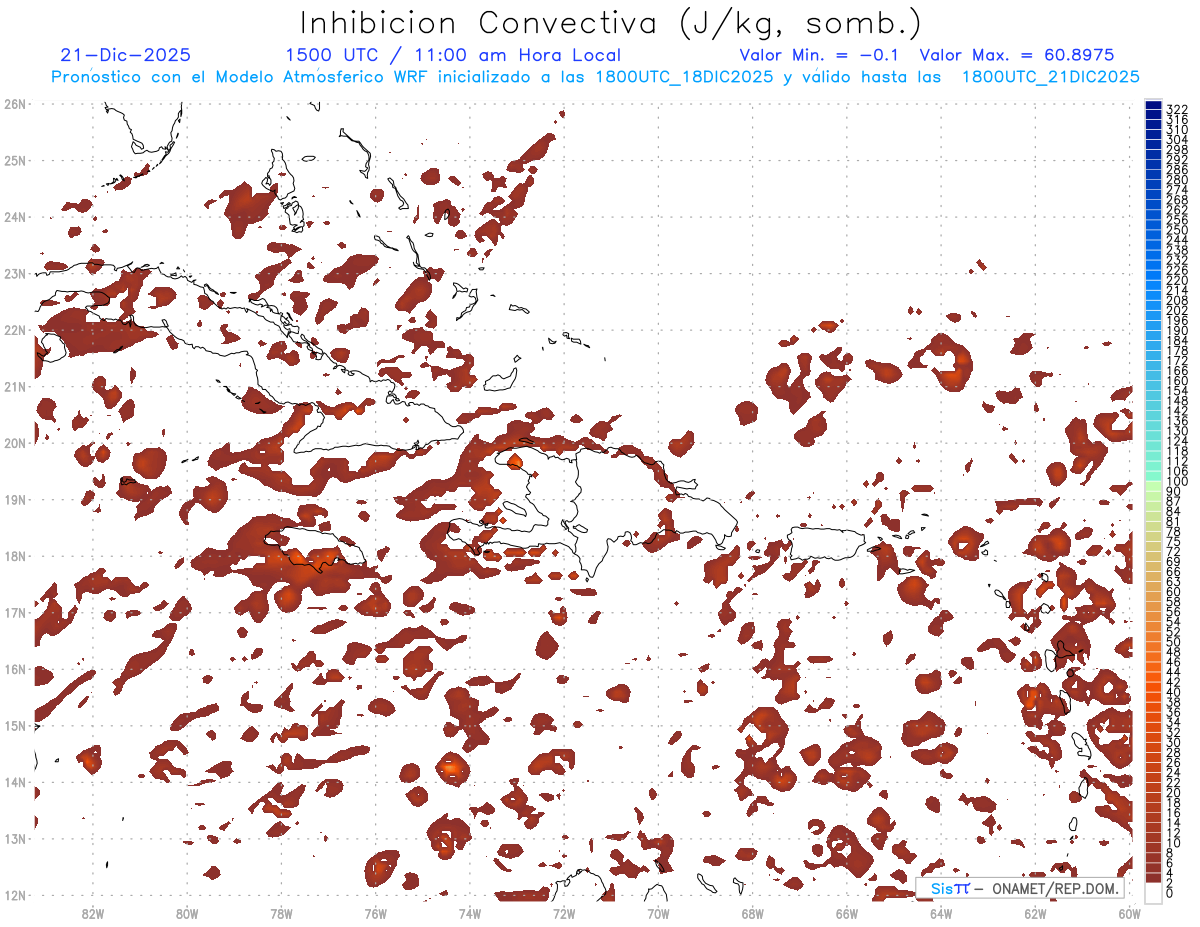Click the "17N" latitude label
1200x927 pixels.
tap(15, 612)
